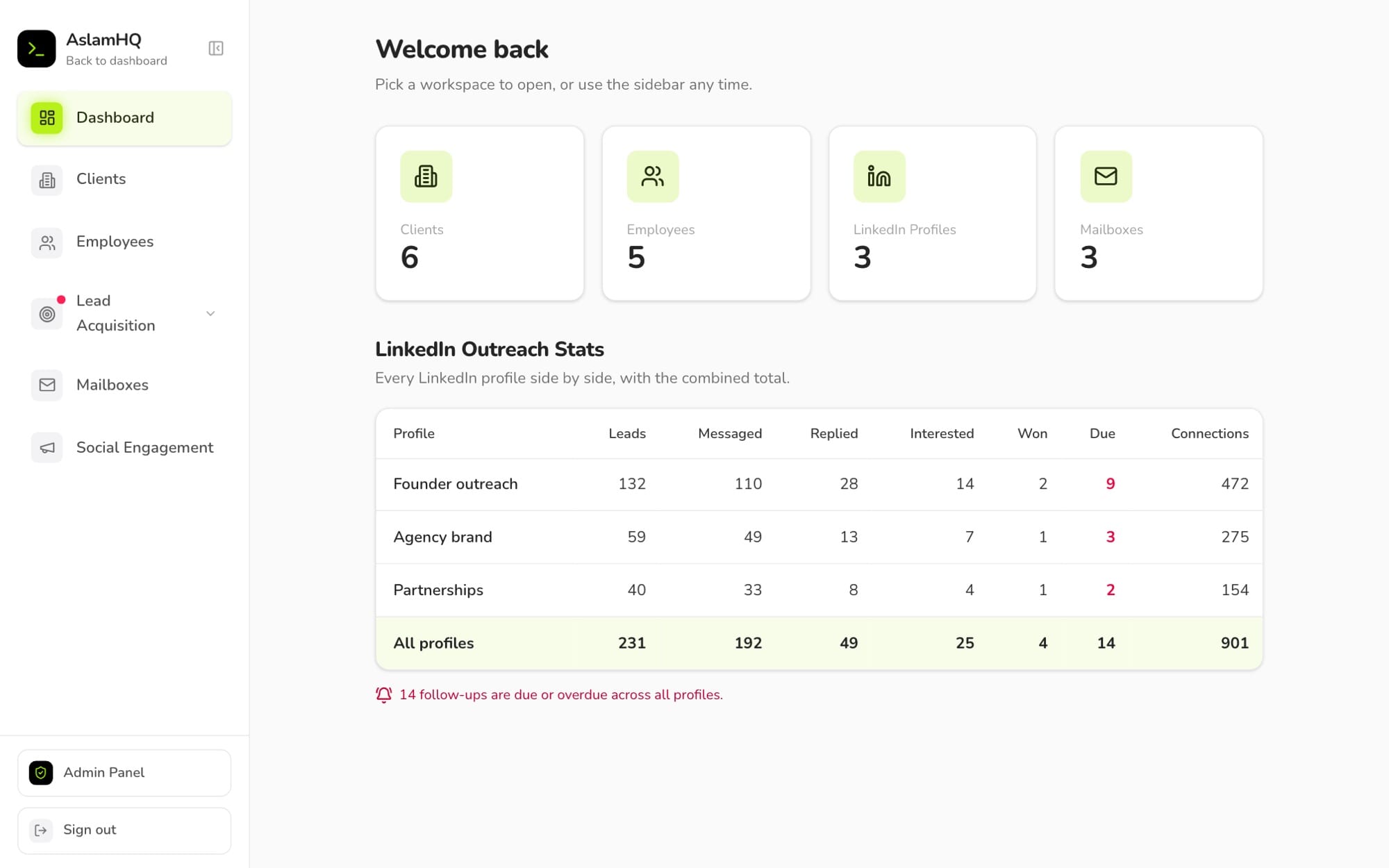Select Mailboxes in the sidebar

[124, 385]
